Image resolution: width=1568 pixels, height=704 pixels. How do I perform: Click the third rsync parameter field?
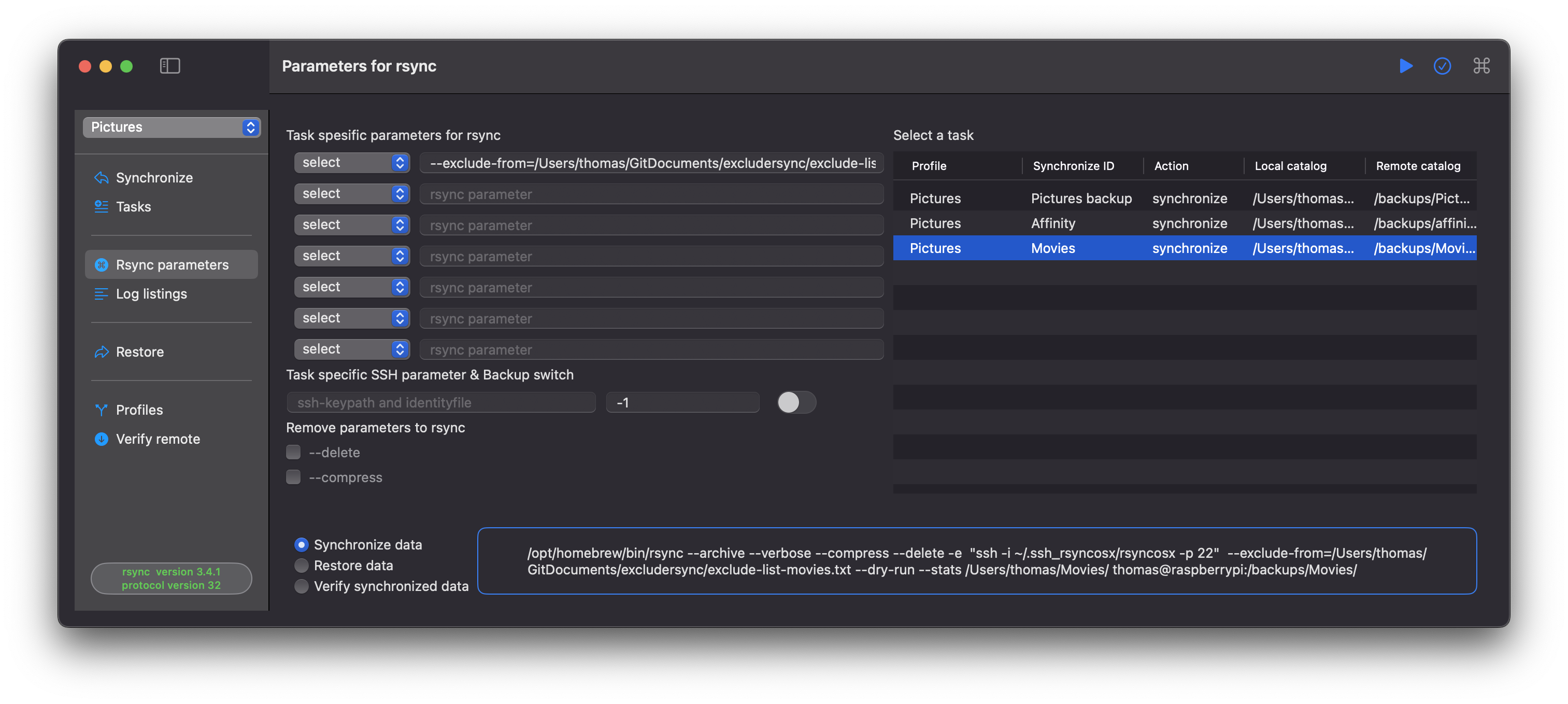[x=651, y=226]
